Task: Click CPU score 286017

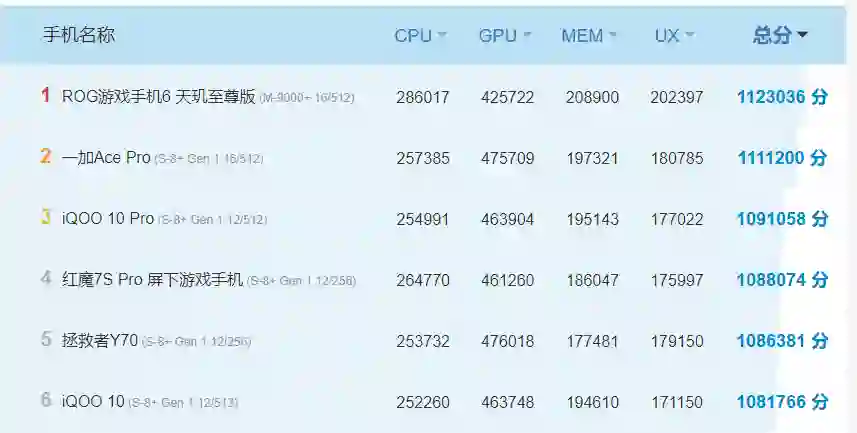Action: pos(423,97)
